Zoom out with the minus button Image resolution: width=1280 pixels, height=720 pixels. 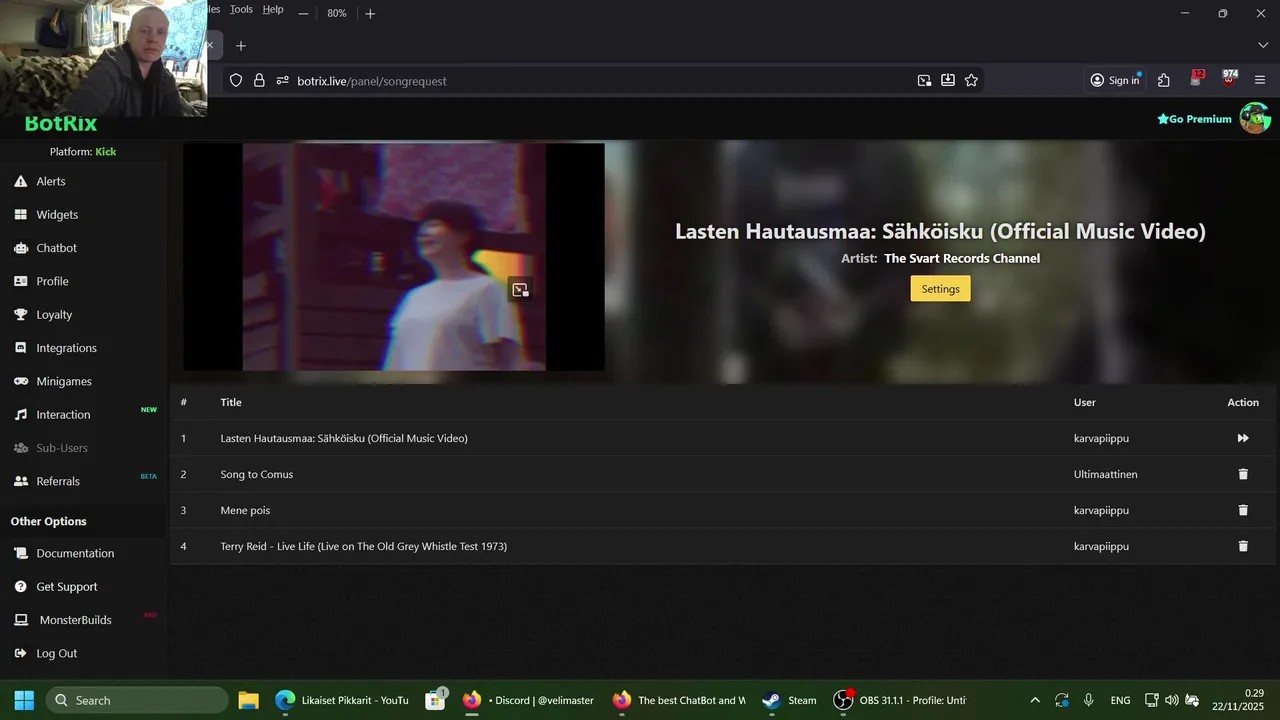[x=303, y=14]
